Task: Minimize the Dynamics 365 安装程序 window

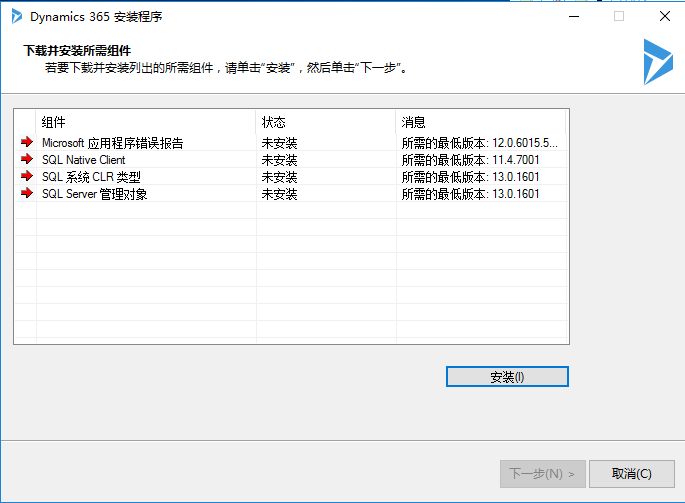Action: (574, 17)
